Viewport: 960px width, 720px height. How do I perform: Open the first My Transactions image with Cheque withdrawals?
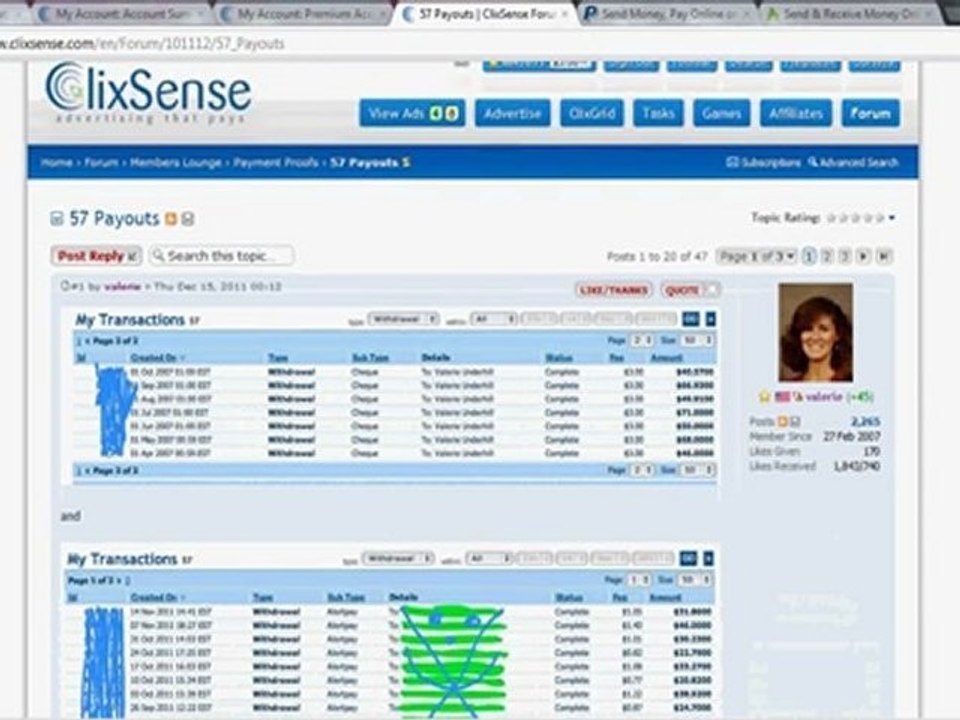coord(393,397)
